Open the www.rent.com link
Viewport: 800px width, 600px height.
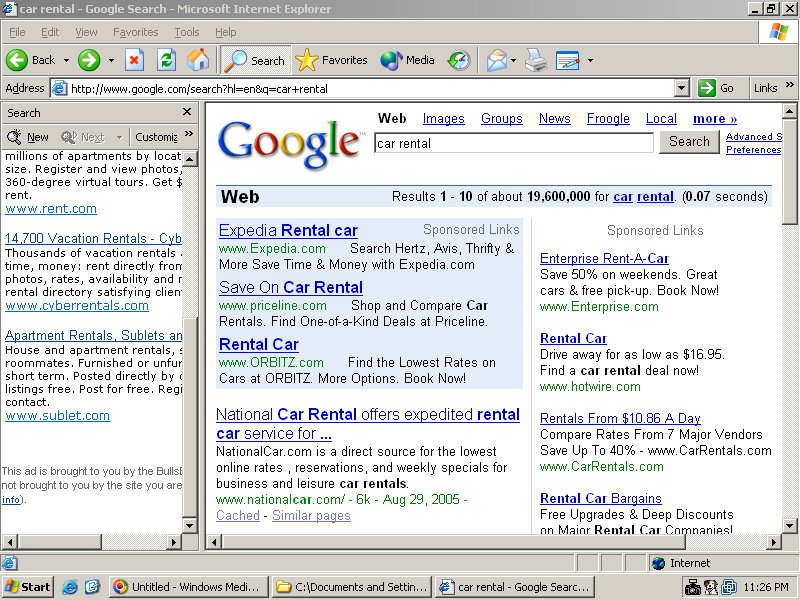(x=51, y=209)
